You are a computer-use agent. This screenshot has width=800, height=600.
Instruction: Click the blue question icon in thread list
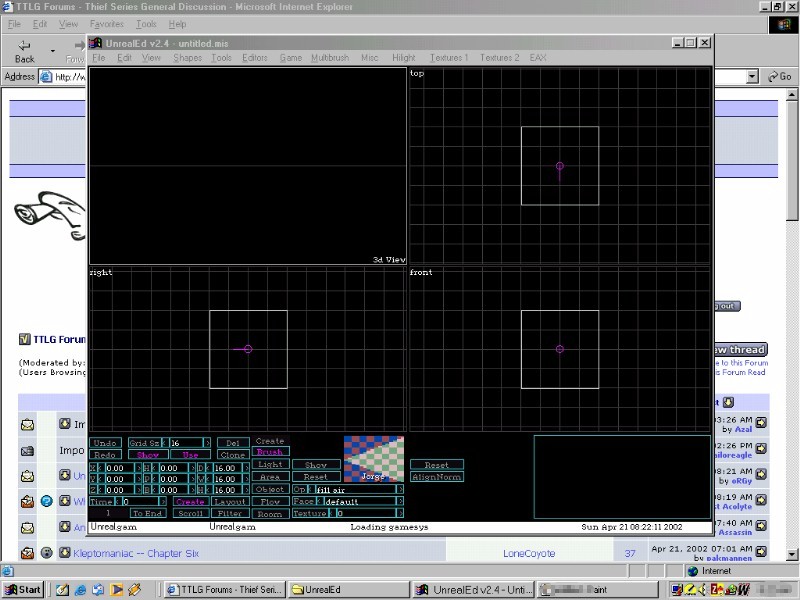(46, 500)
